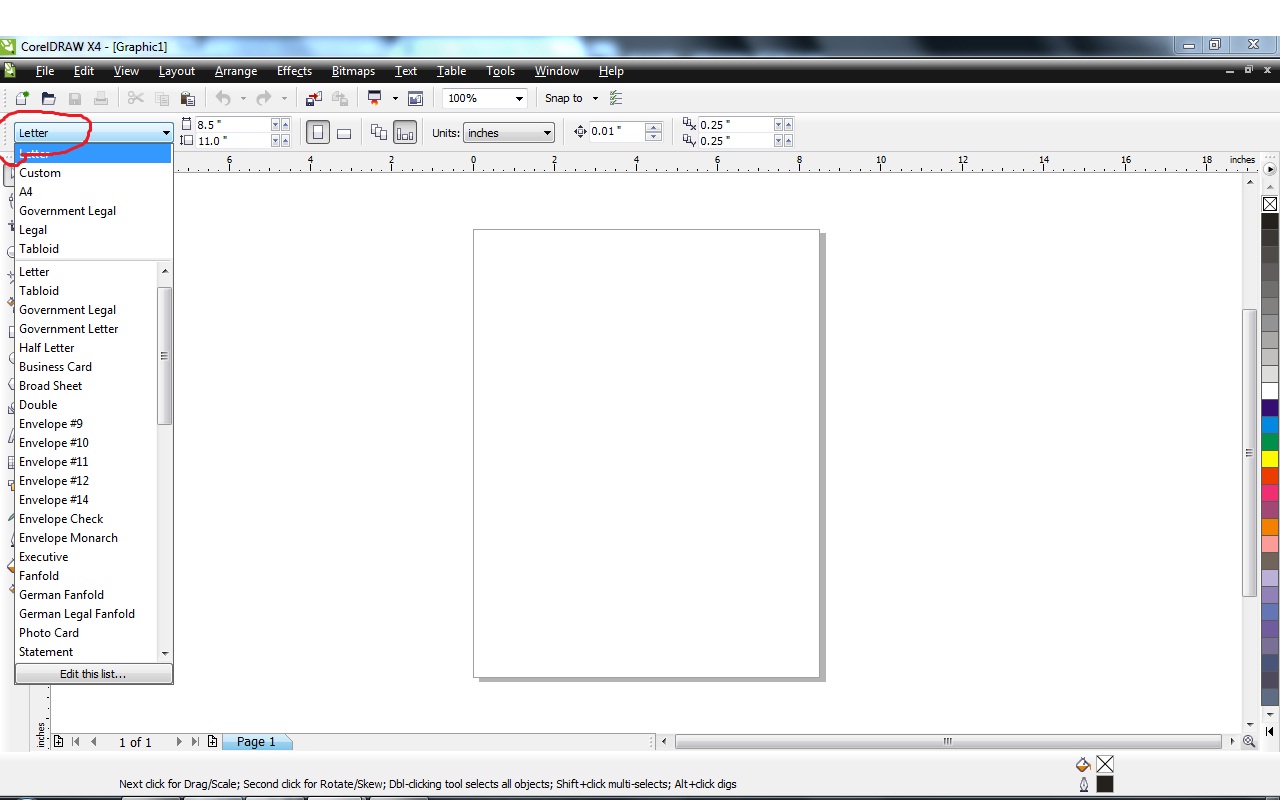The width and height of the screenshot is (1280, 800).
Task: Choose the A4 paper size
Action: (94, 192)
